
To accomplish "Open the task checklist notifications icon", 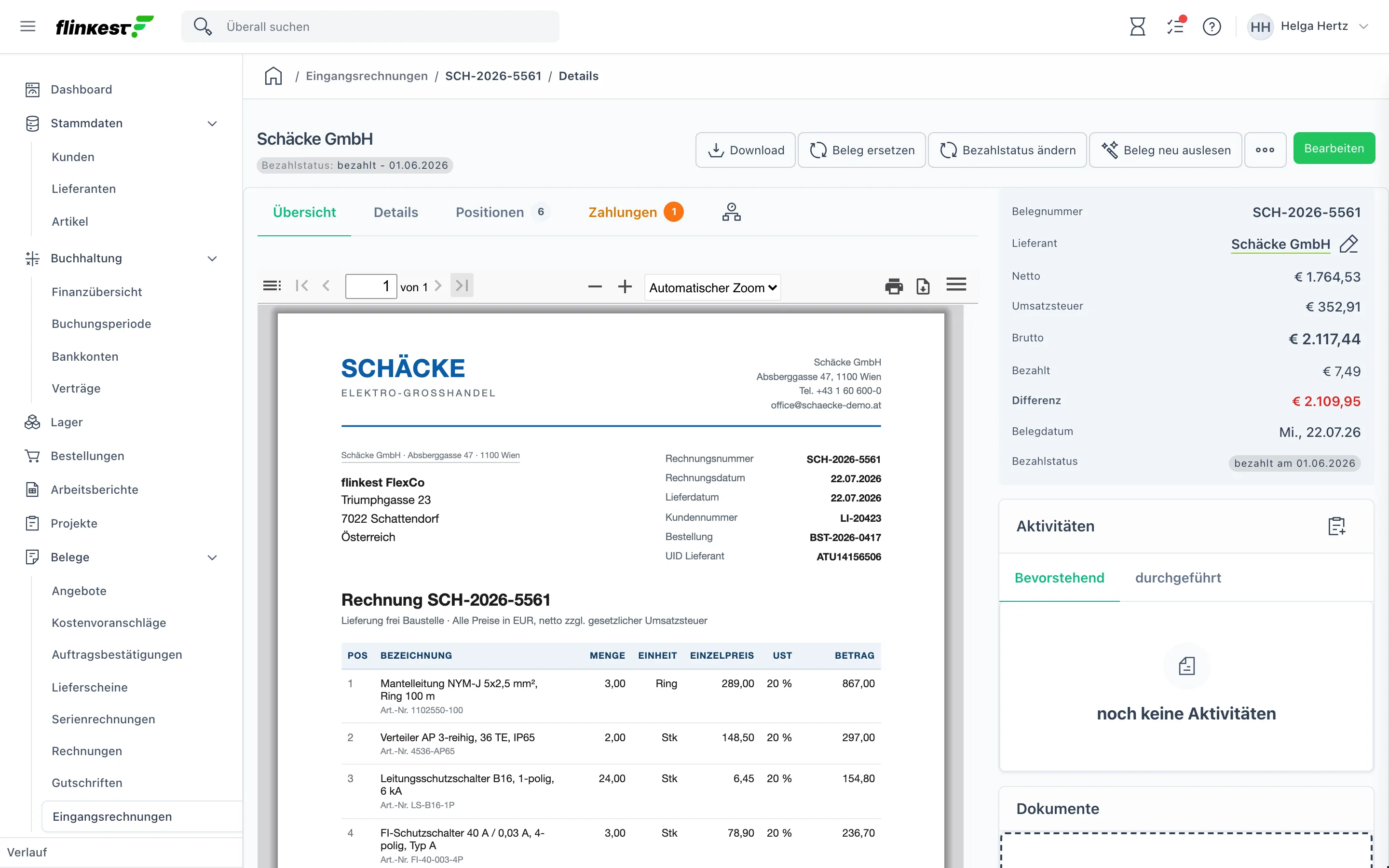I will (1175, 27).
